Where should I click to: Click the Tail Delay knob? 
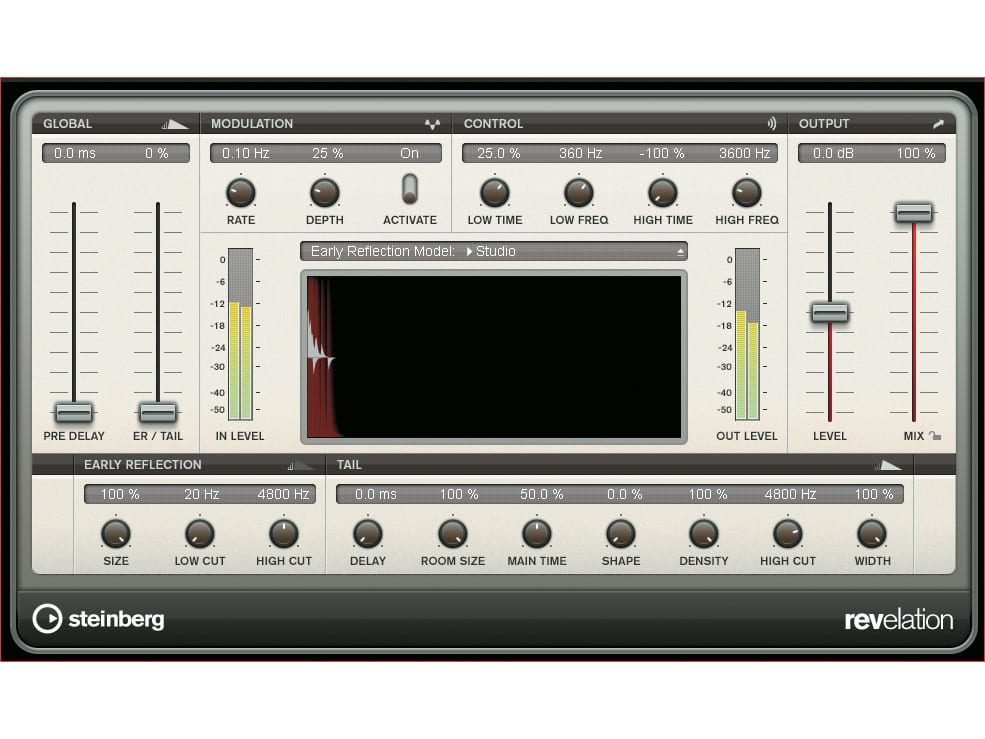pos(367,534)
